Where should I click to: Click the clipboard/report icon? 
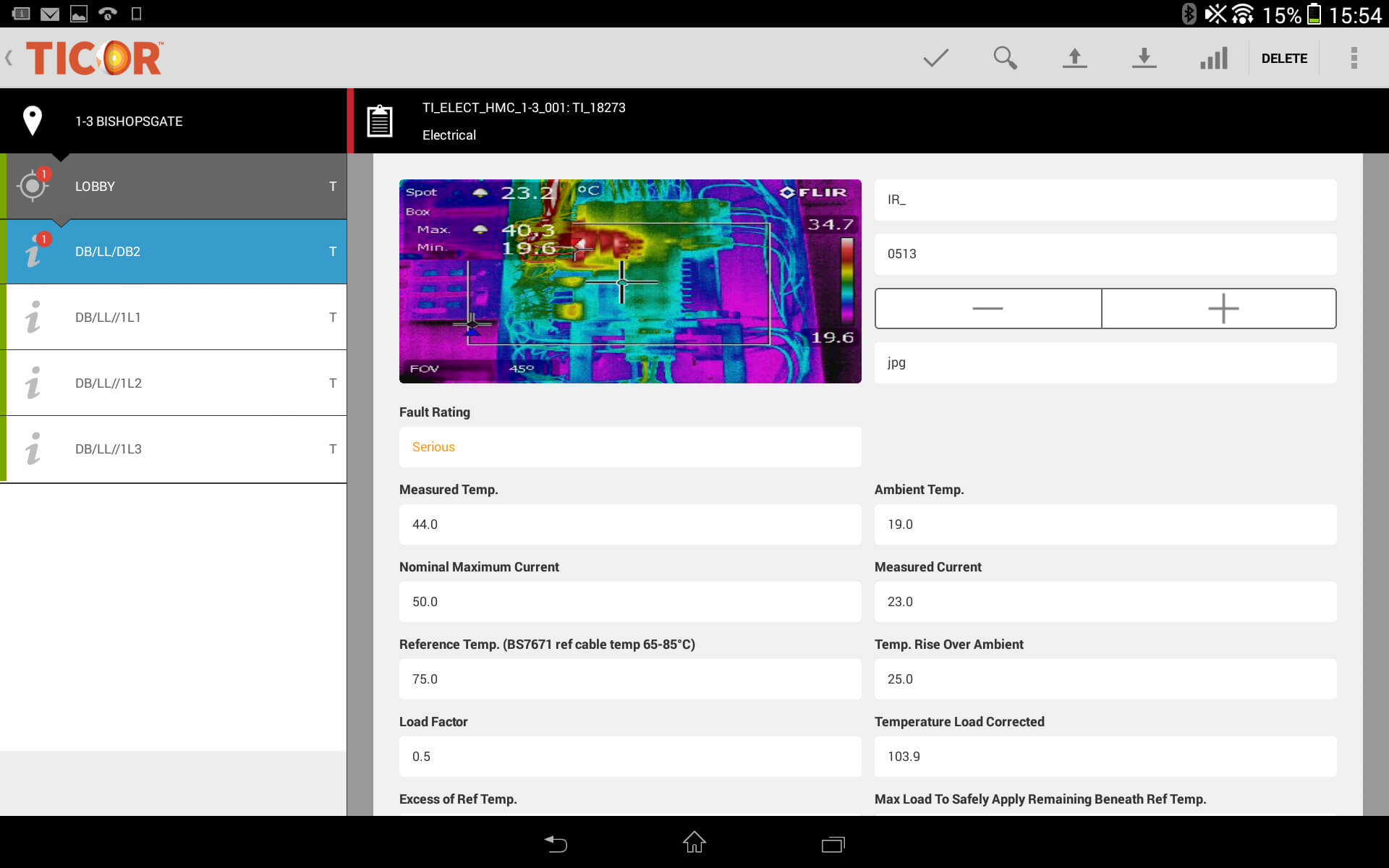(x=382, y=119)
